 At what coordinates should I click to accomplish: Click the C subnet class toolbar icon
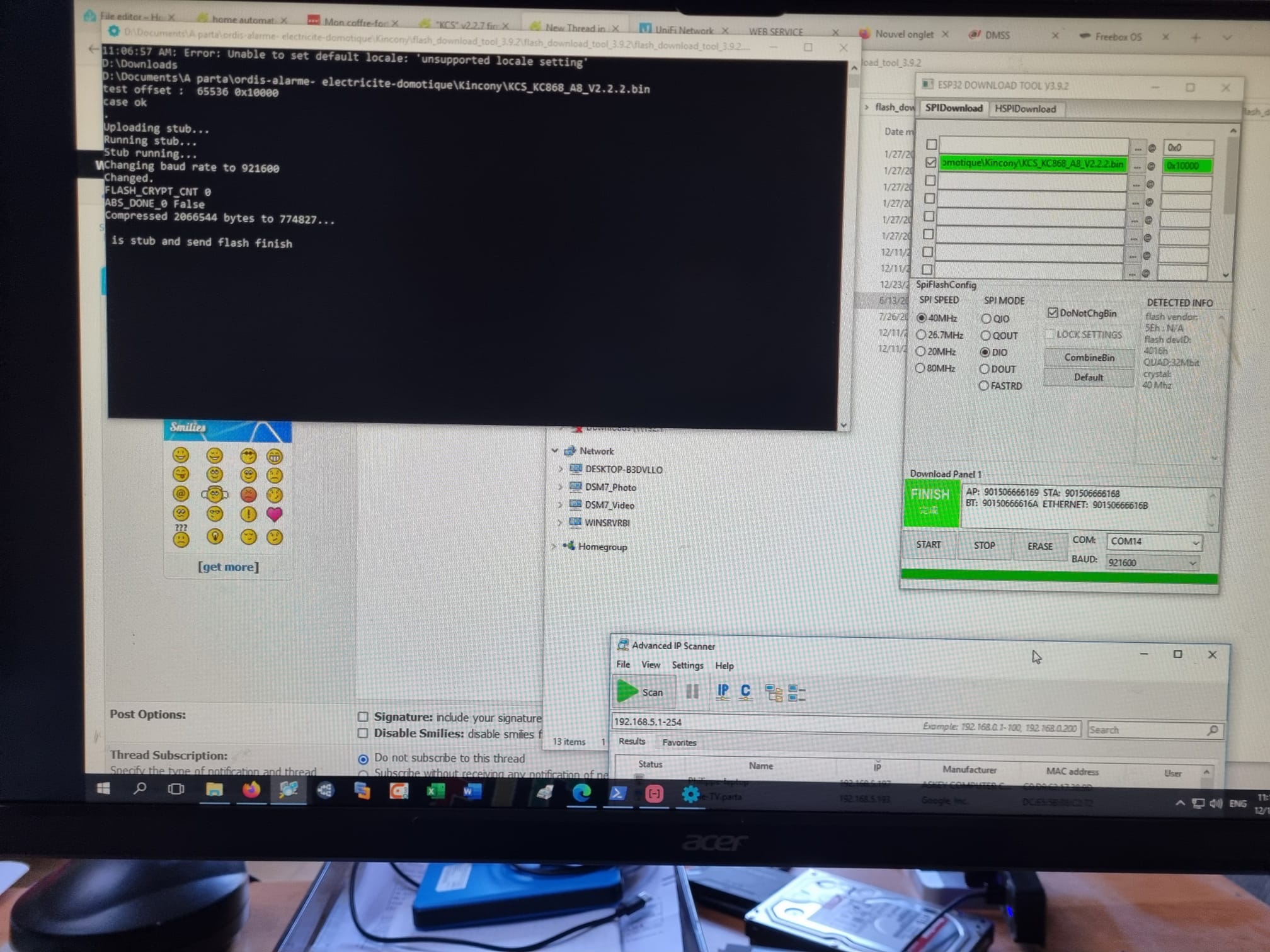745,692
